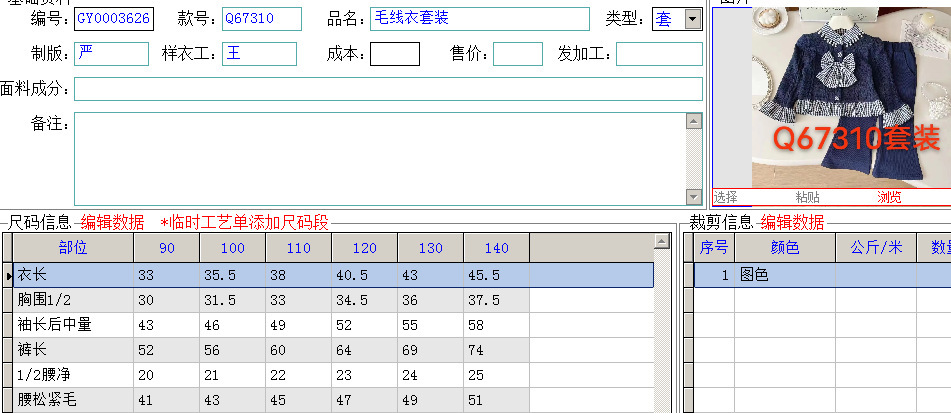The width and height of the screenshot is (951, 413).
Task: Click 胸围1/2 value 37.5 cell
Action: (x=497, y=300)
